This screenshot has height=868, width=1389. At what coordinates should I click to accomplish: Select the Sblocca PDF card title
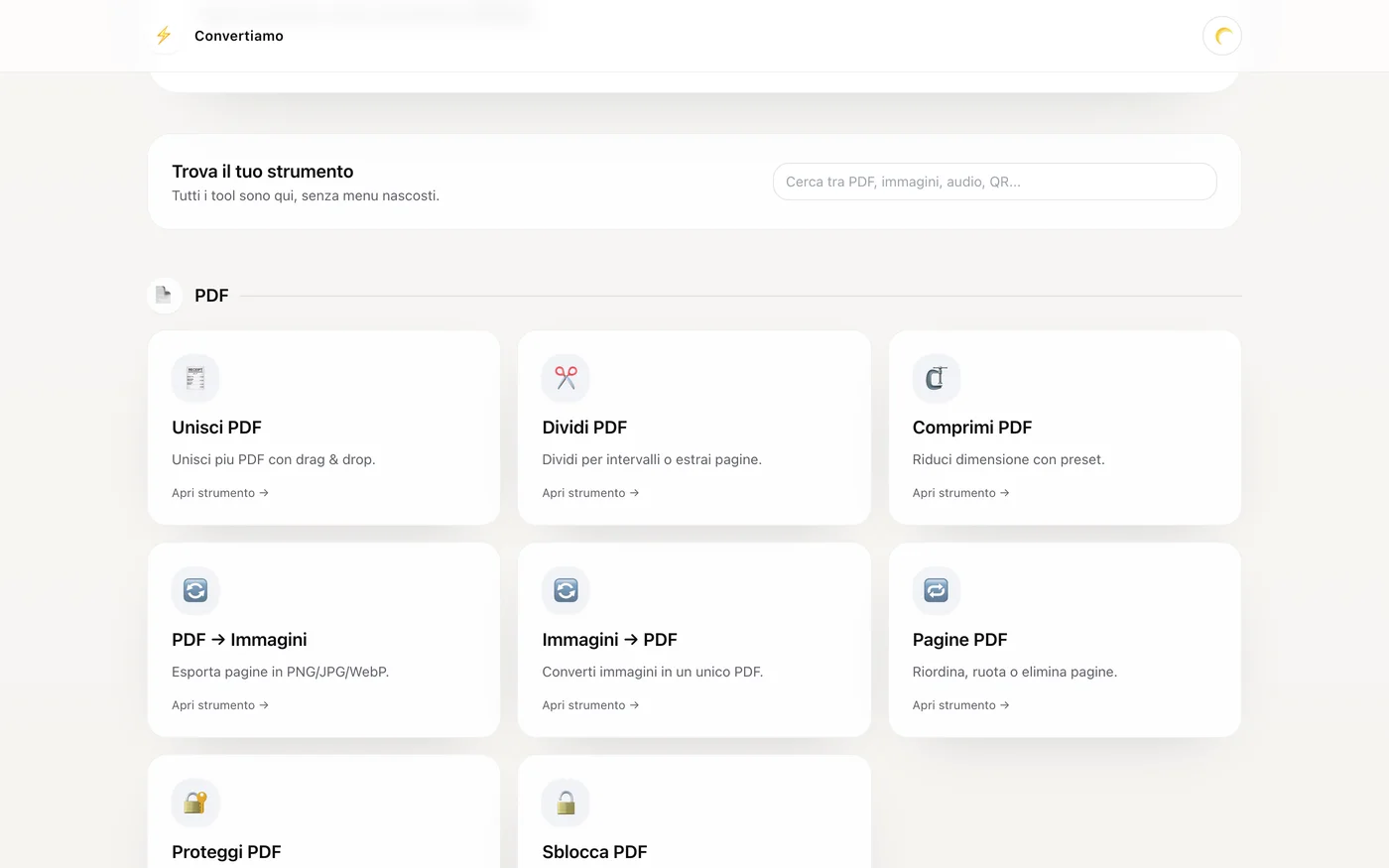click(x=594, y=852)
